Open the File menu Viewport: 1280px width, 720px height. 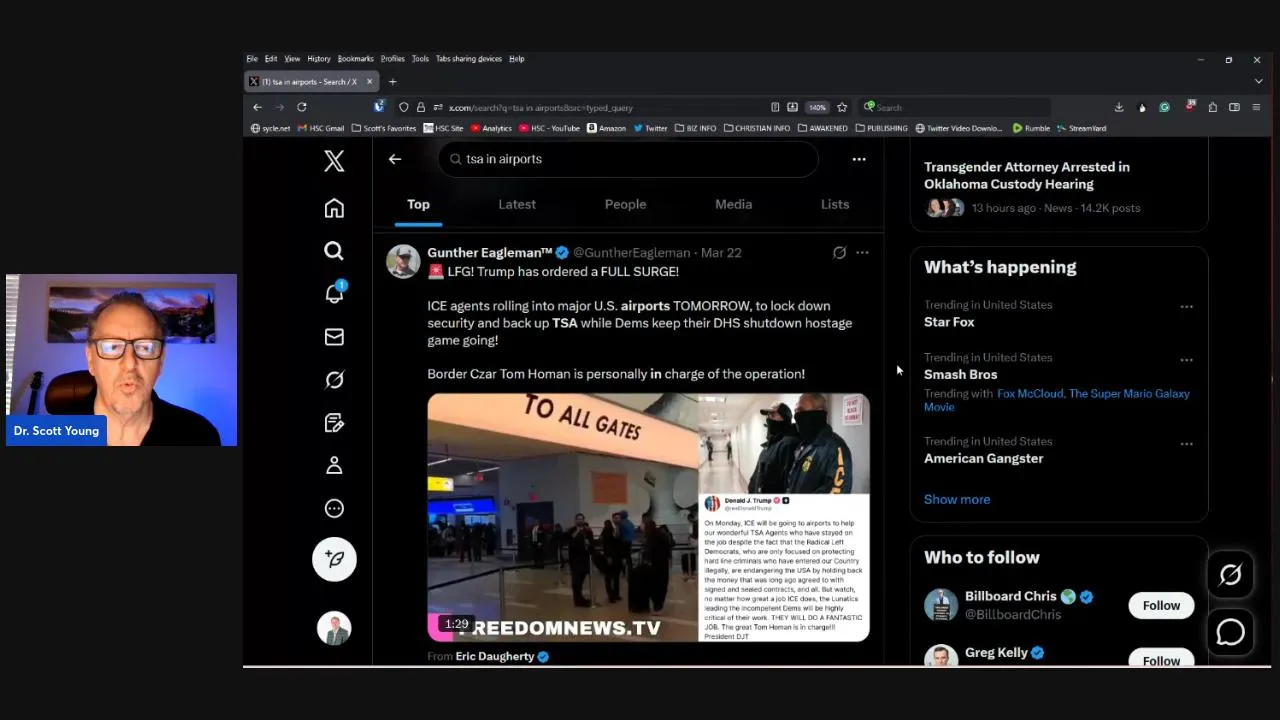tap(252, 59)
